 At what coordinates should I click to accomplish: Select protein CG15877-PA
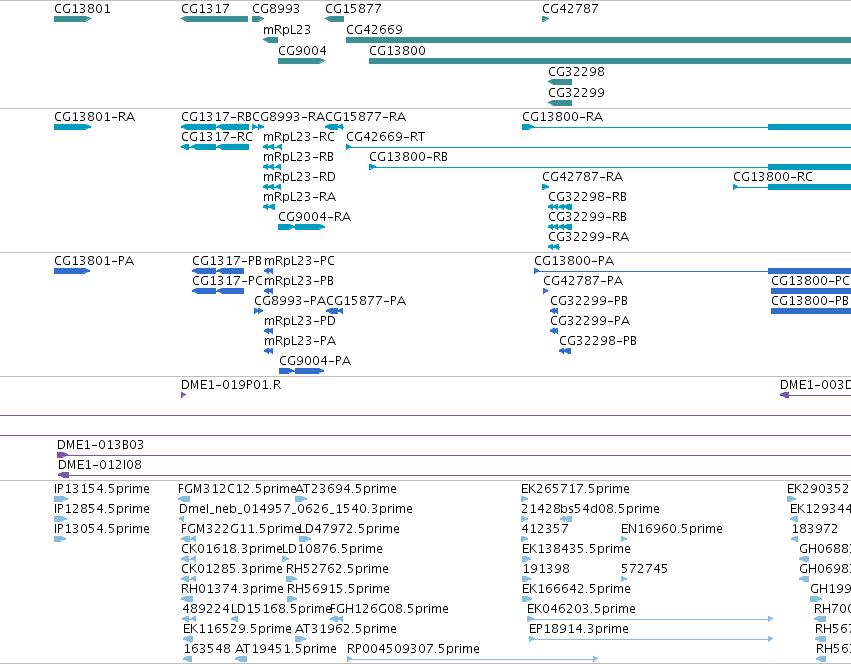pyautogui.click(x=366, y=301)
